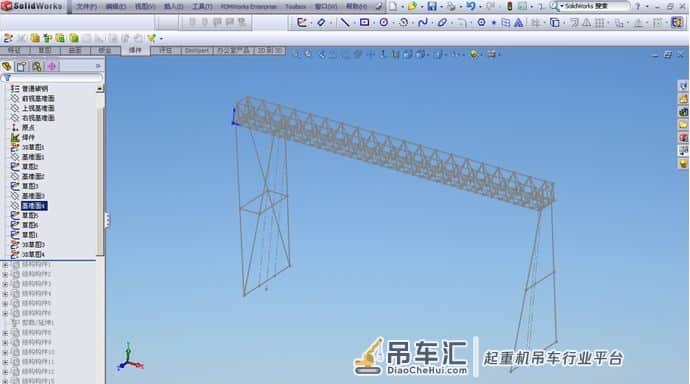Screen dimensions: 690x384
Task: Select the Line sketch tool
Action: (345, 22)
